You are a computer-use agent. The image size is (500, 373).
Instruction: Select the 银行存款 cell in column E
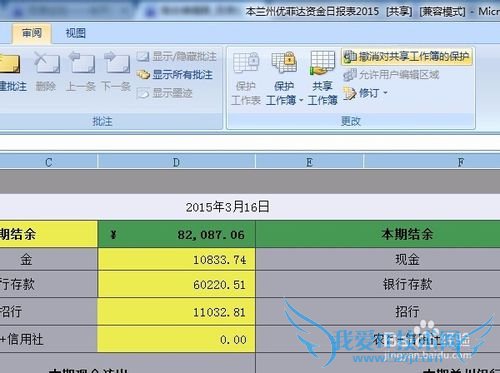378,284
